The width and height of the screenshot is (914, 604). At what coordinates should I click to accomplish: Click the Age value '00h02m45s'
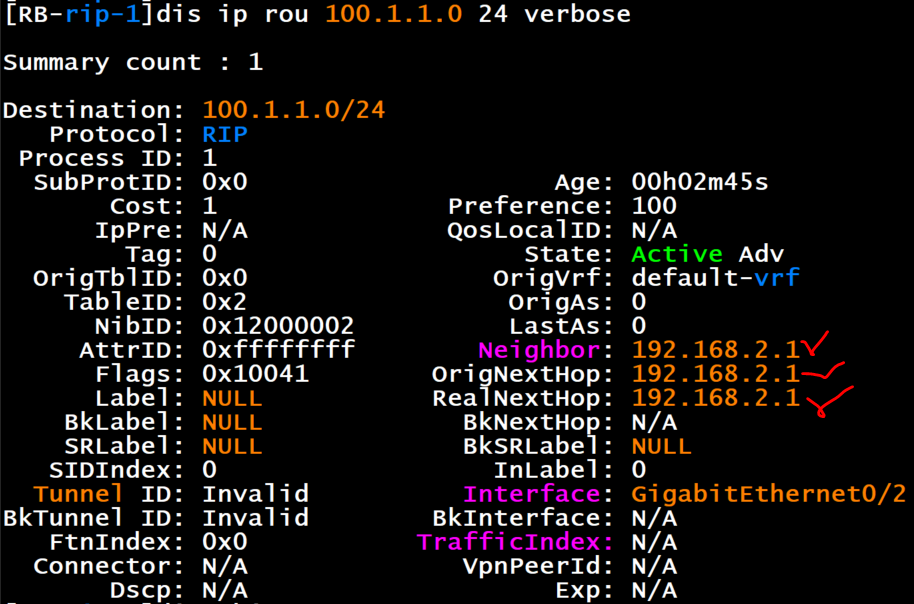pos(700,182)
